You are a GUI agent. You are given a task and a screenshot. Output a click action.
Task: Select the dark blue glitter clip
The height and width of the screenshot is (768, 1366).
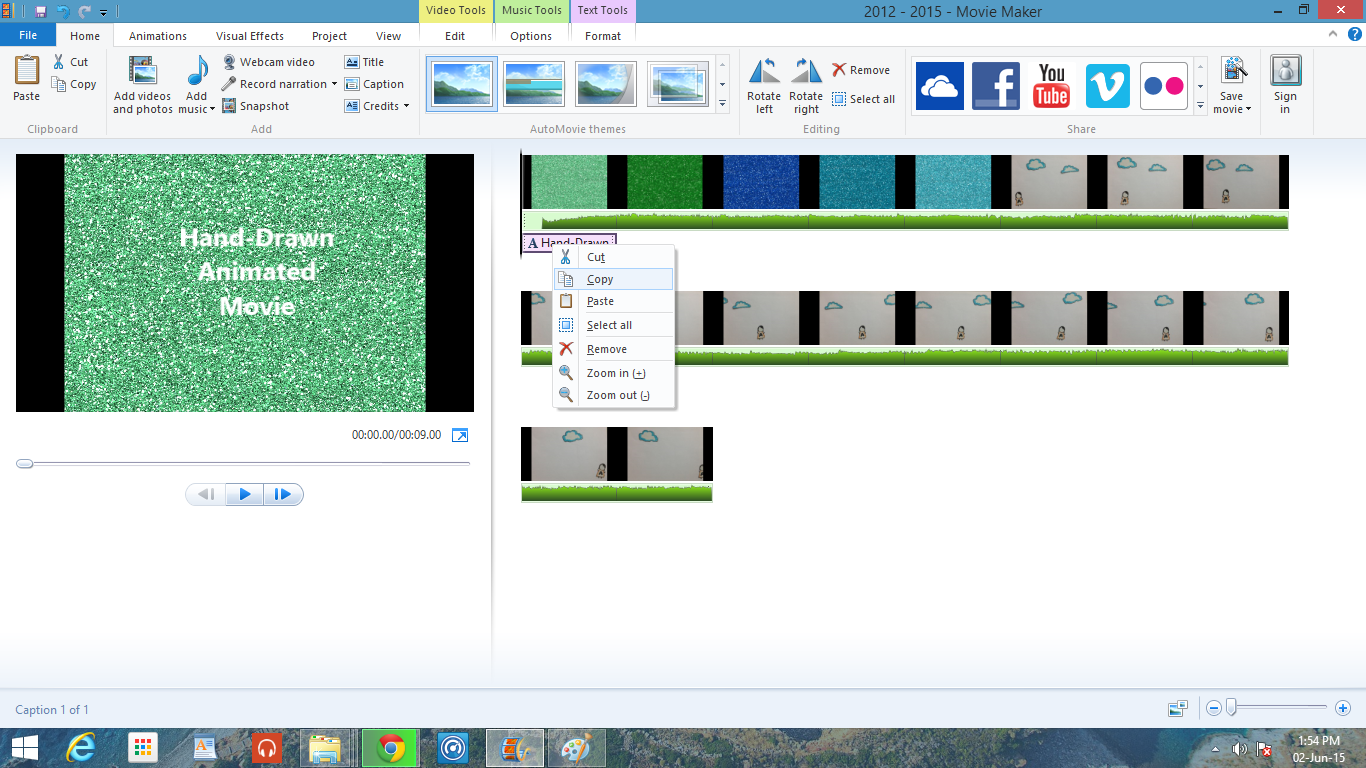[761, 182]
